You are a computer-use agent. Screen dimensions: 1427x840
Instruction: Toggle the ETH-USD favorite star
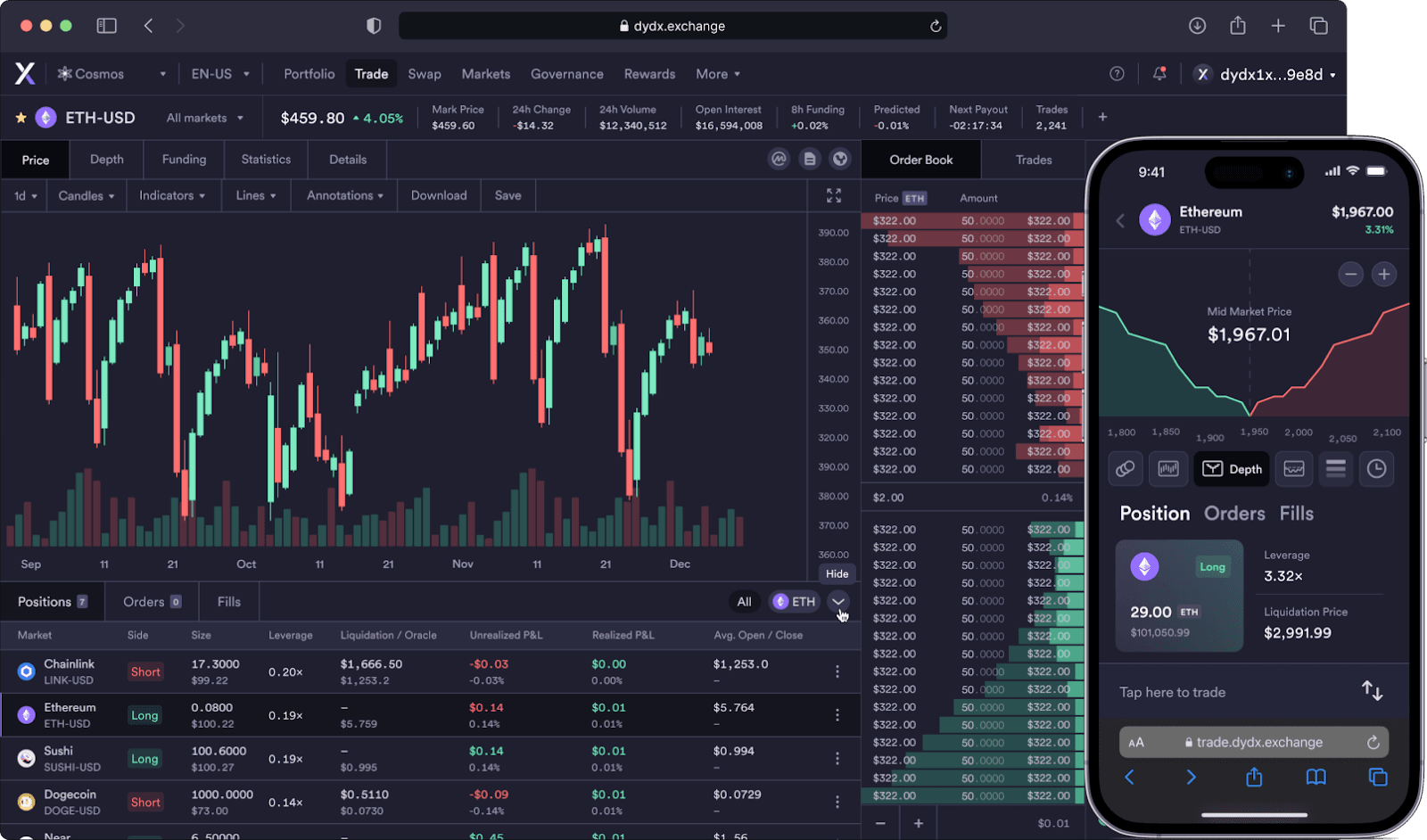point(19,117)
